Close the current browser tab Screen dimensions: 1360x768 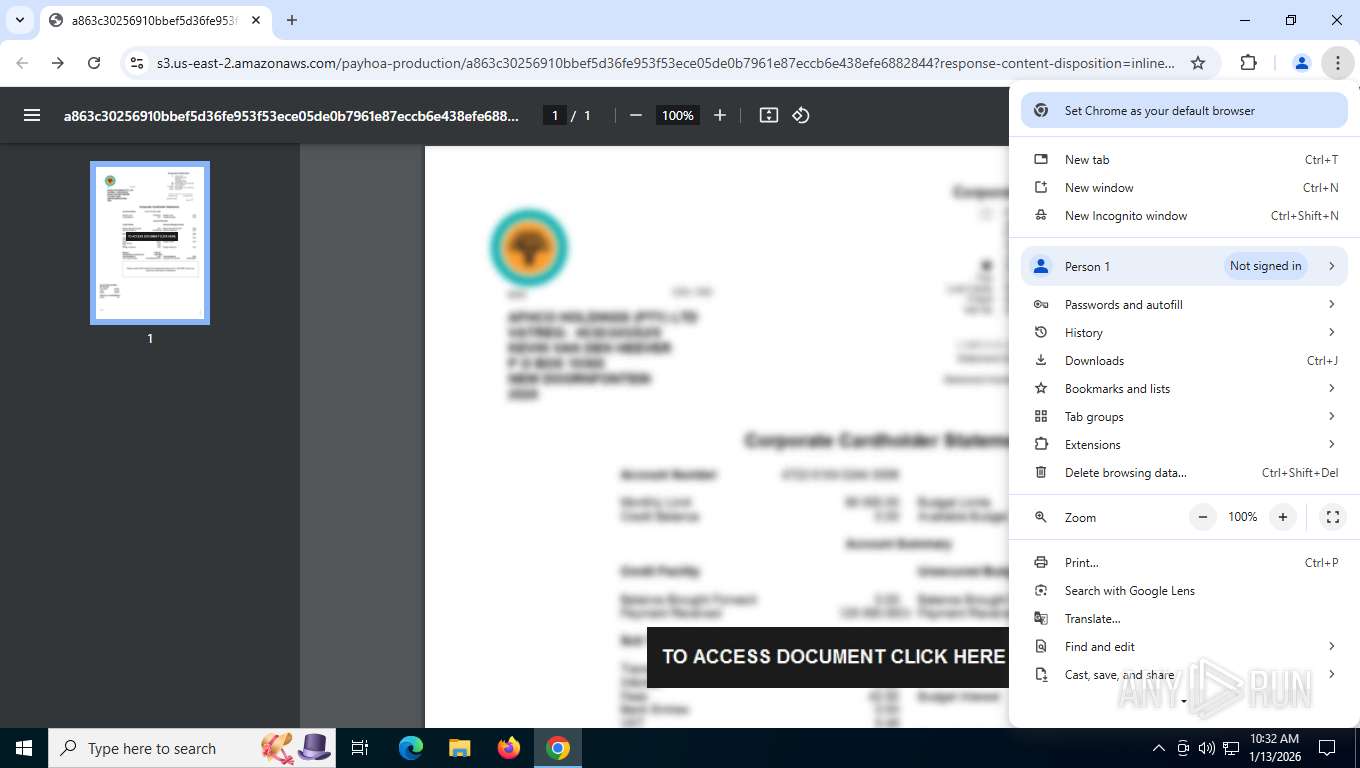256,20
